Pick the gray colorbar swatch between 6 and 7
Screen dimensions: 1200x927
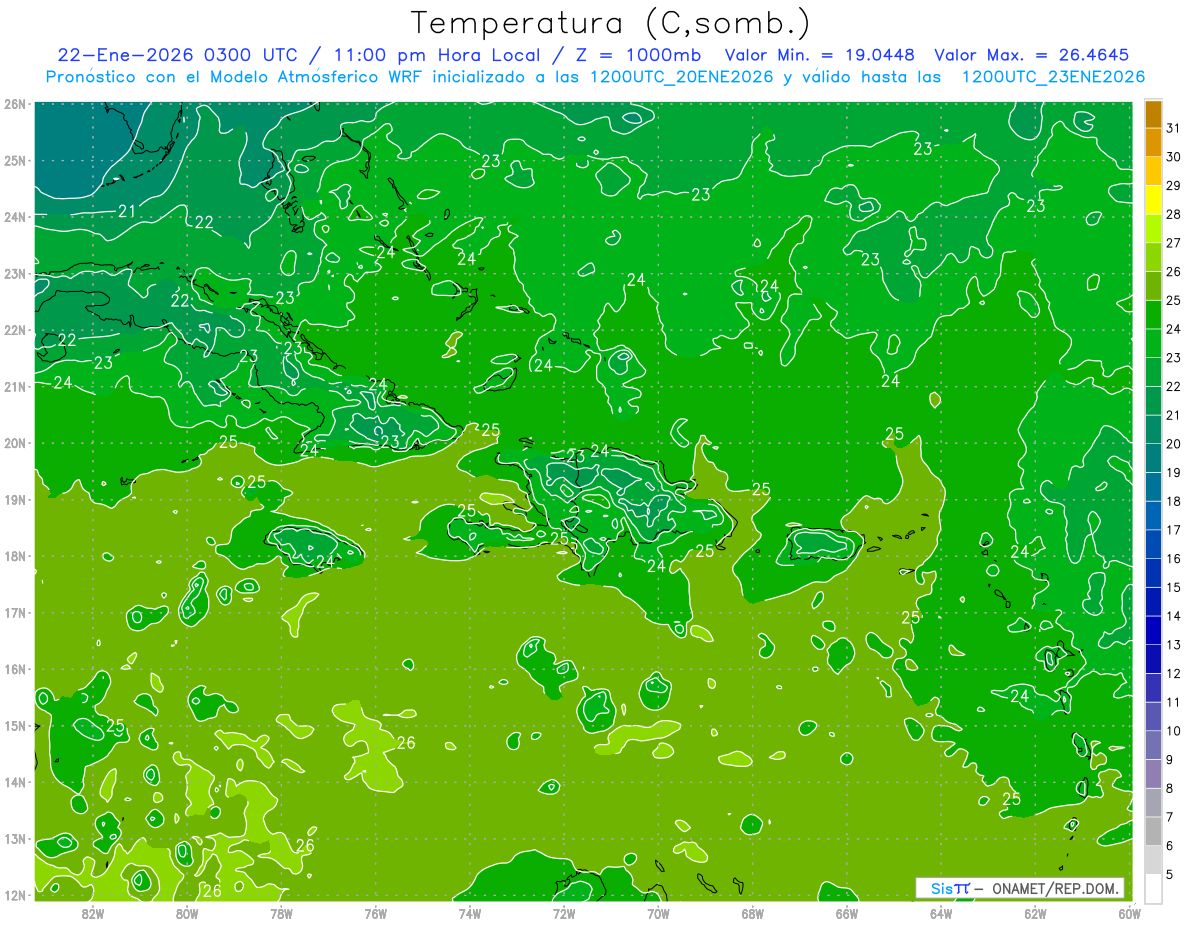coord(1153,831)
